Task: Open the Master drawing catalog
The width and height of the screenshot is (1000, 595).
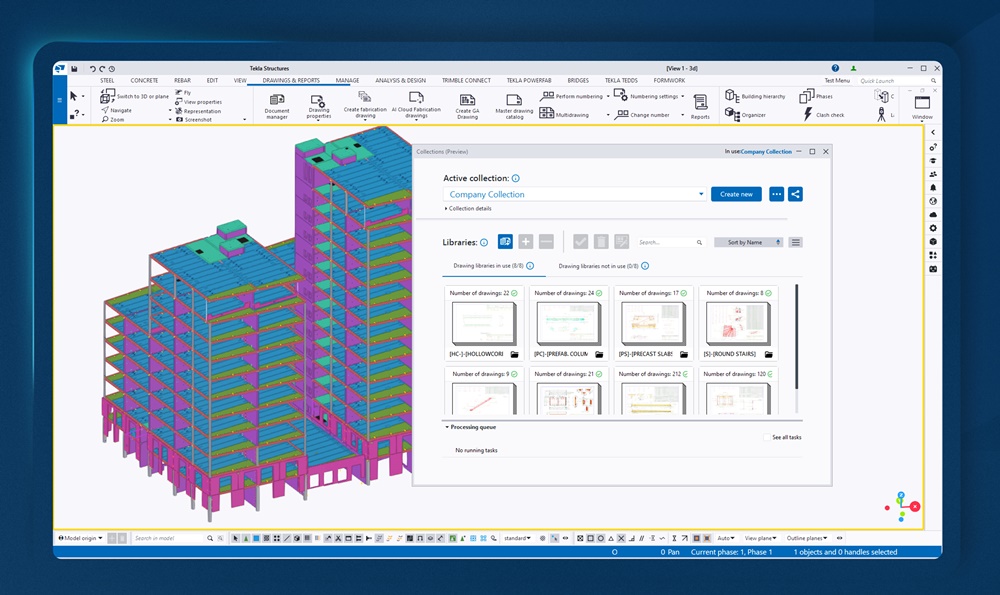Action: point(513,104)
